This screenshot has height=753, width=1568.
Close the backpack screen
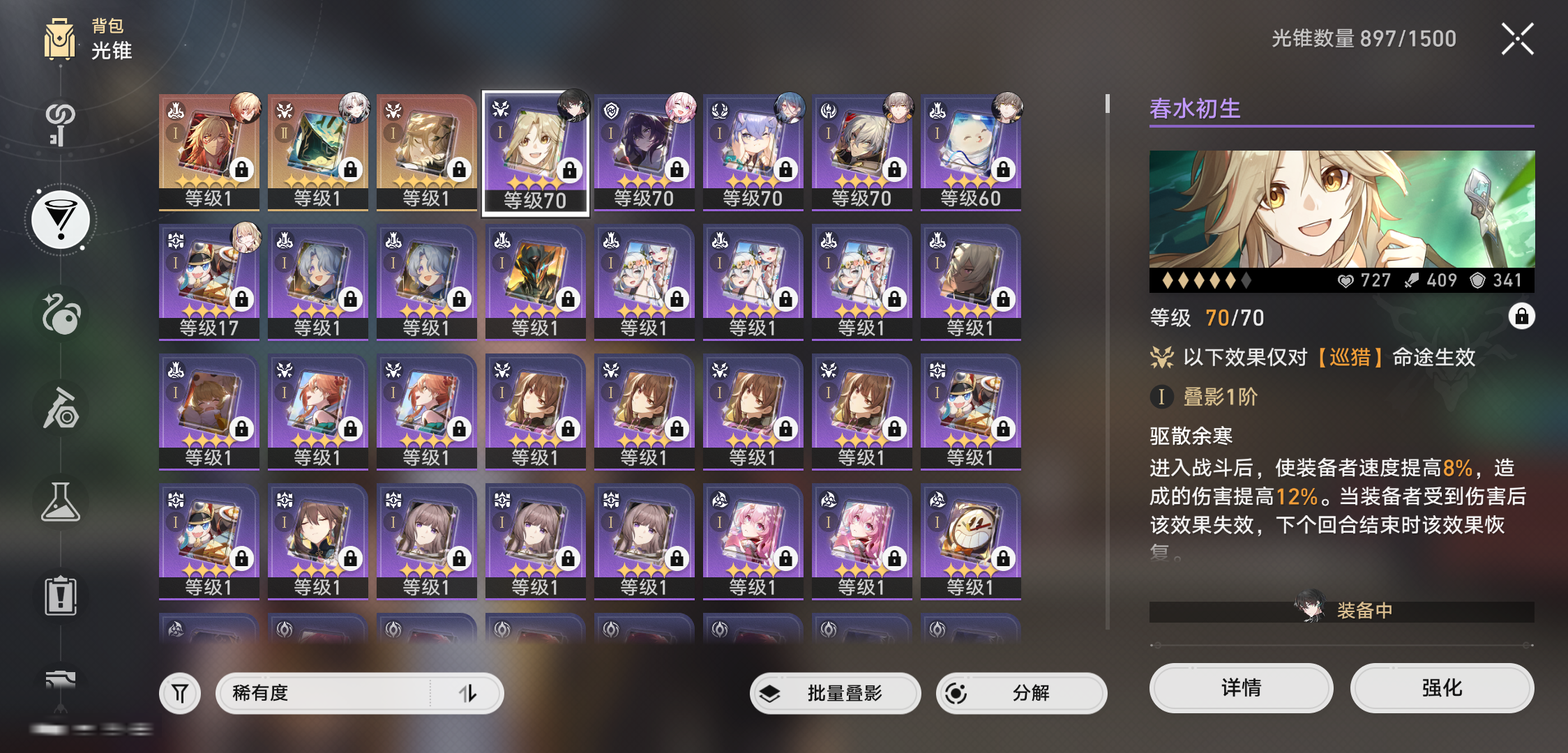[1517, 39]
